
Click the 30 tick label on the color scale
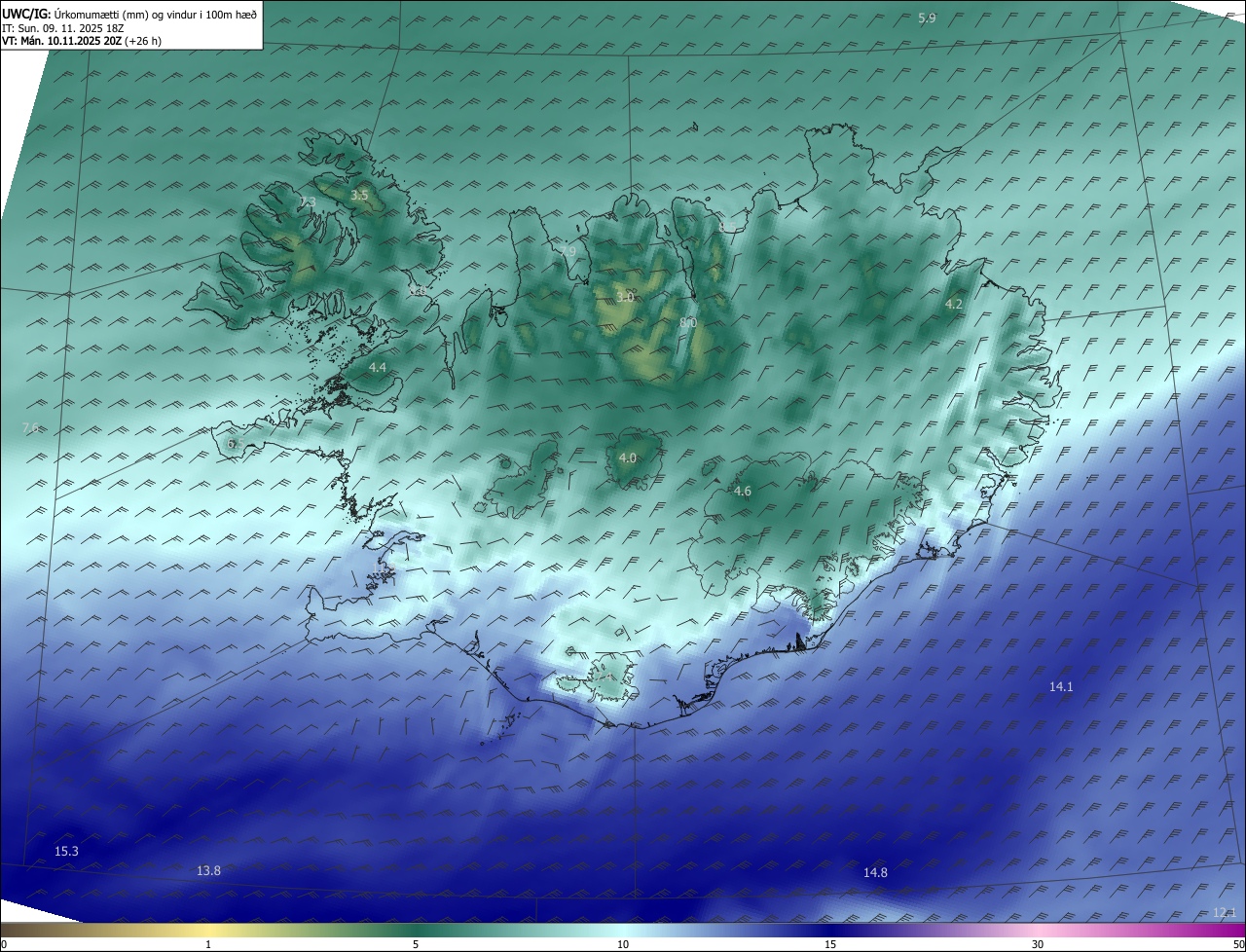click(x=1038, y=944)
